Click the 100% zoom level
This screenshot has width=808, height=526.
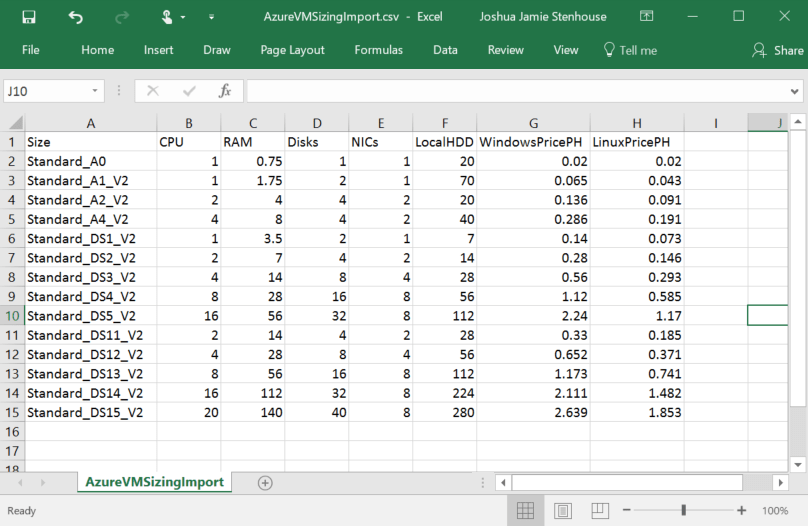tap(775, 511)
